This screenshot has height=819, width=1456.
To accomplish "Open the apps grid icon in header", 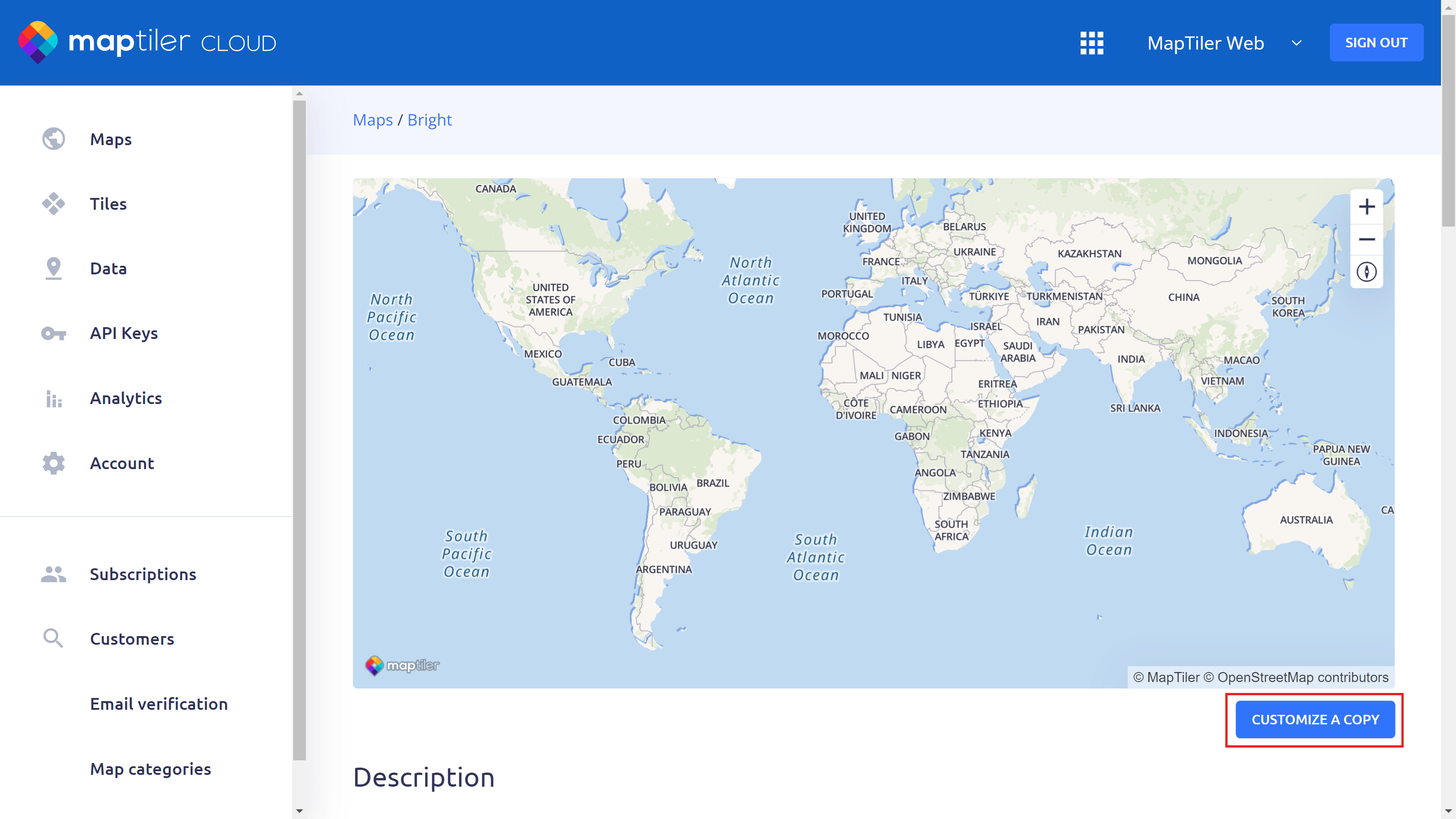I will pos(1092,43).
